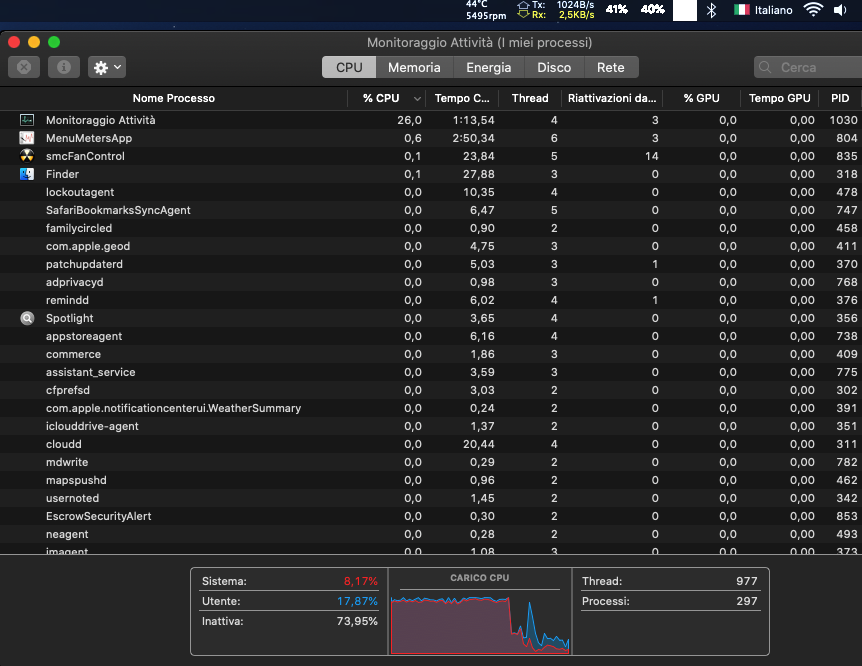Viewport: 862px width, 666px height.
Task: Open the gear actions dropdown menu
Action: pyautogui.click(x=107, y=67)
